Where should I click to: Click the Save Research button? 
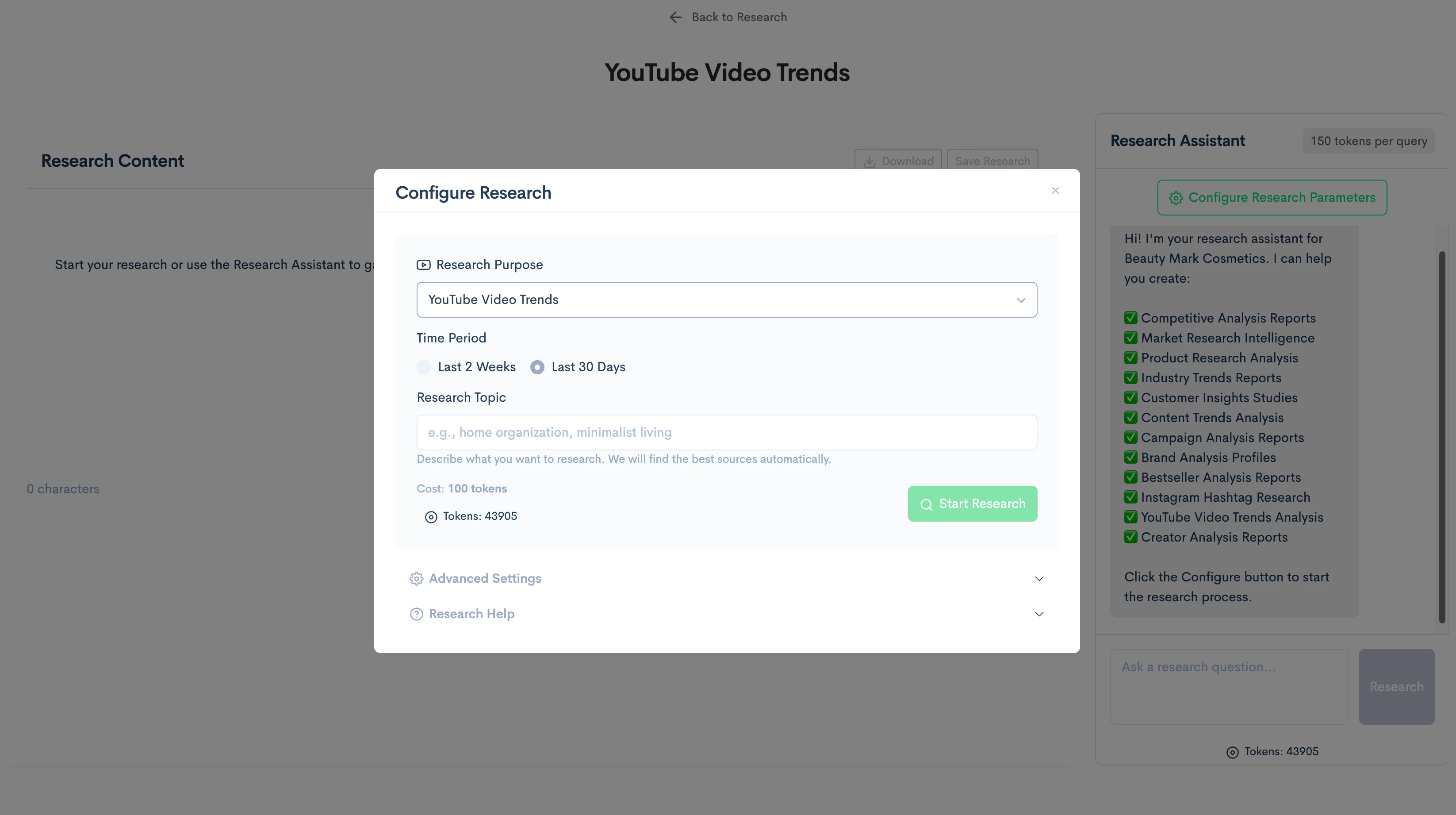(x=992, y=159)
